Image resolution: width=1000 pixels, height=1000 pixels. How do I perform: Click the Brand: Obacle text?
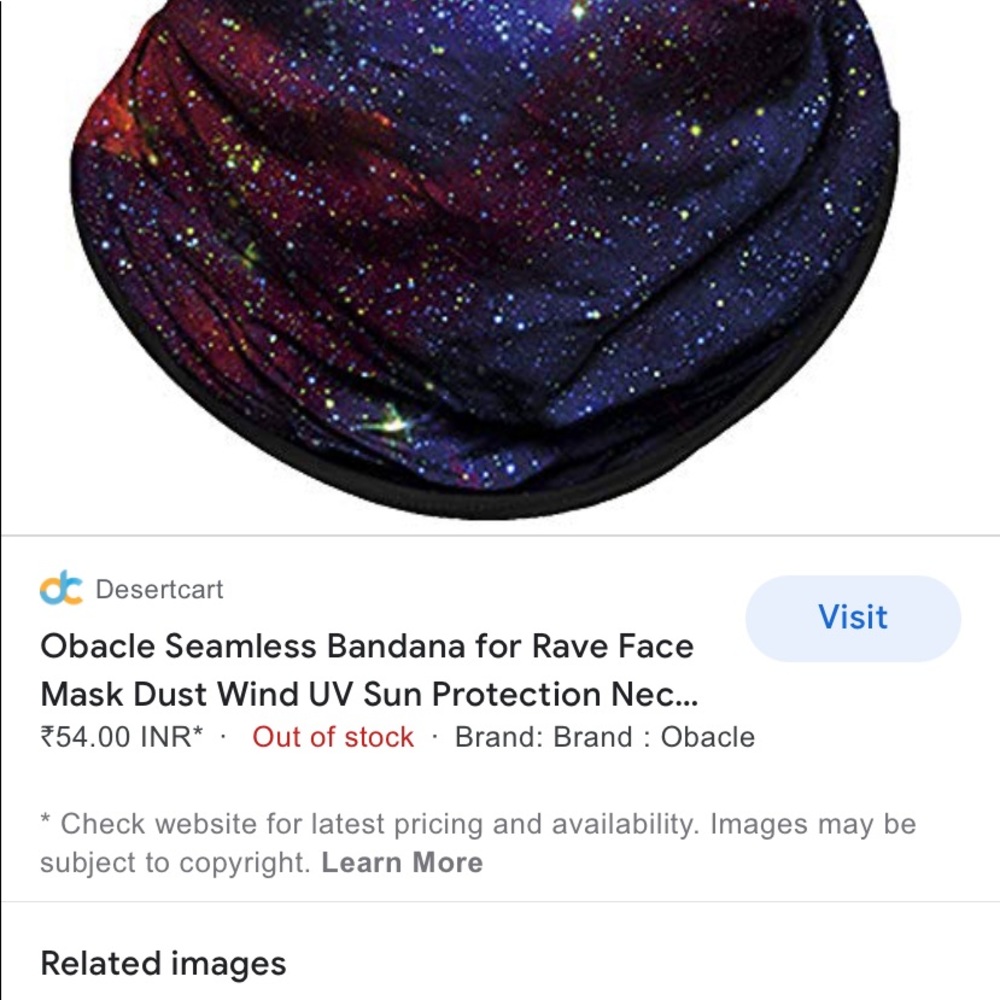pos(605,737)
